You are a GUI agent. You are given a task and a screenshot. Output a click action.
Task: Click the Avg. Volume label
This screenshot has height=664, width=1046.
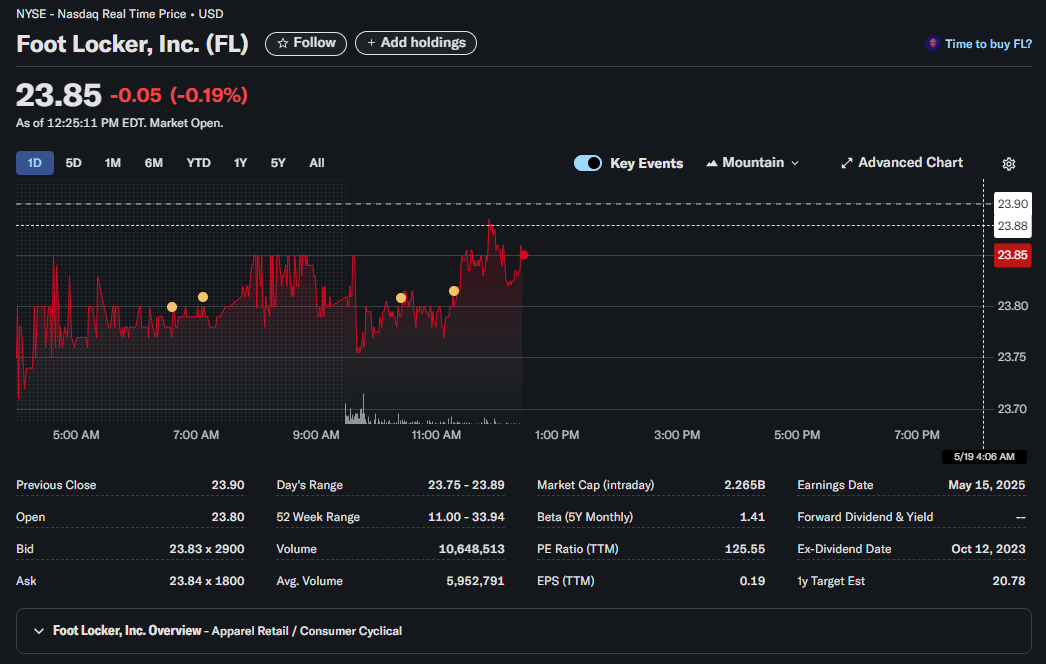tap(310, 581)
